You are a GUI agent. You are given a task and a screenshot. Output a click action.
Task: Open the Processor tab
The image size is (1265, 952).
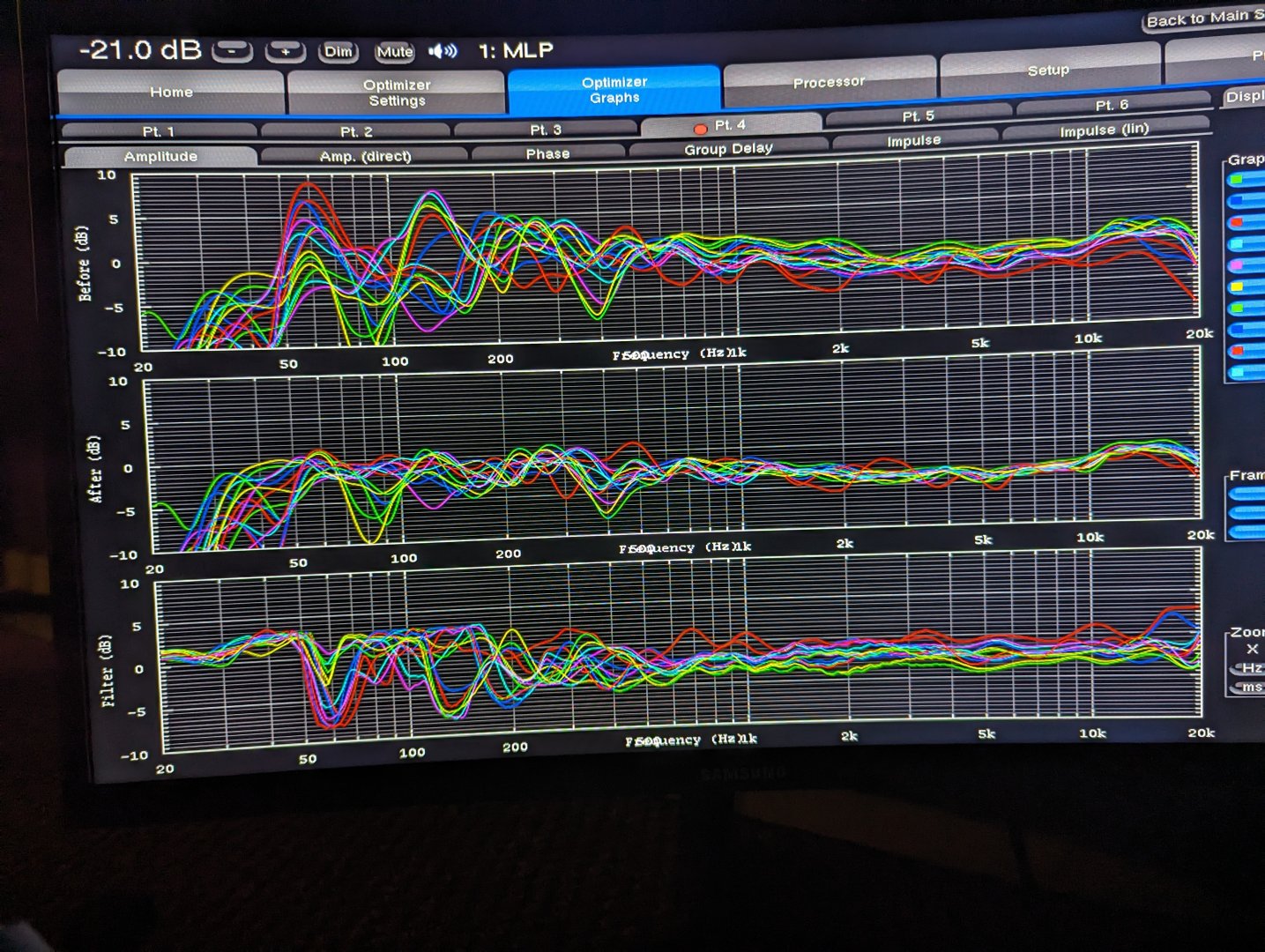point(829,83)
